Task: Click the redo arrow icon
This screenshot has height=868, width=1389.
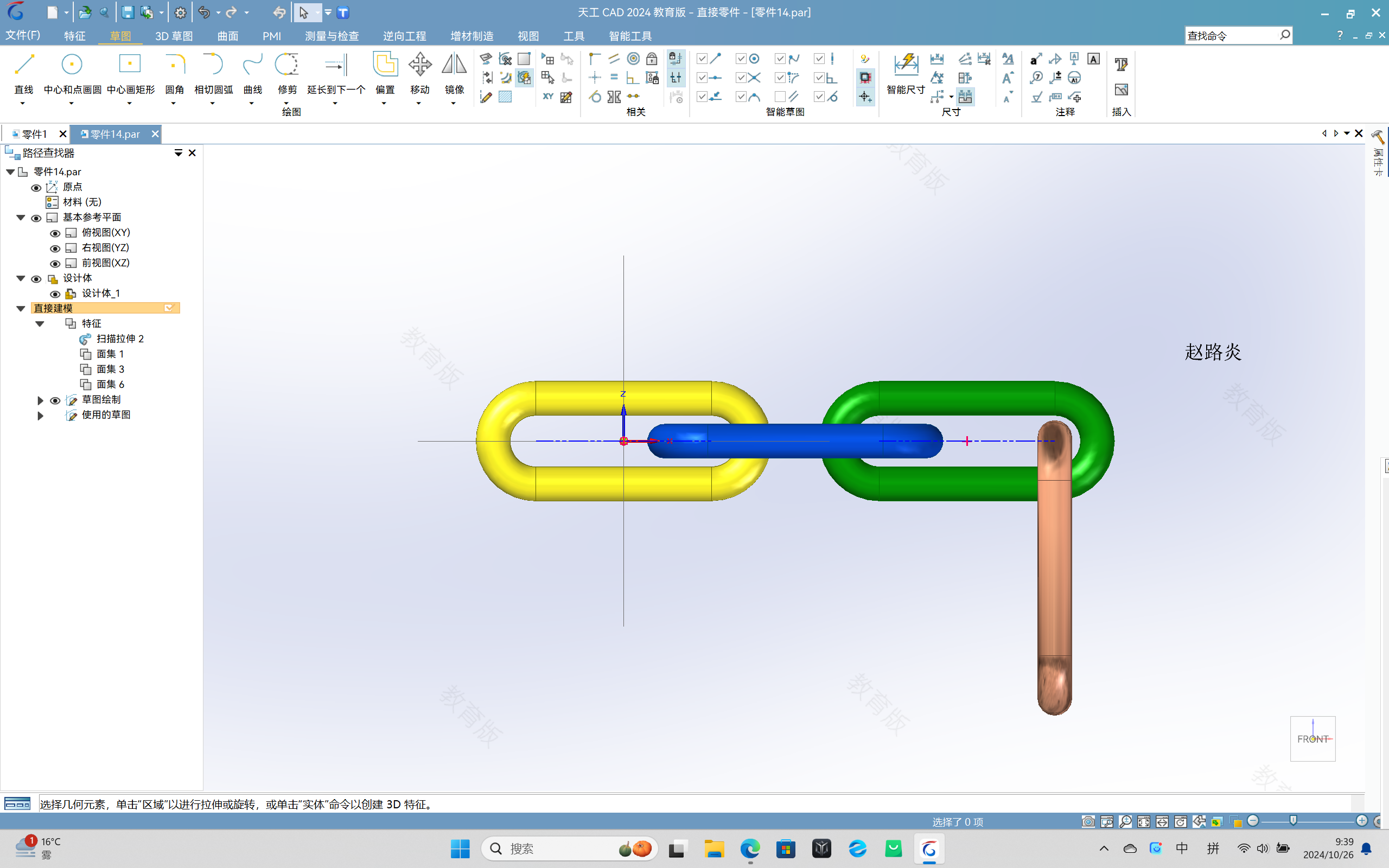Action: 231,12
